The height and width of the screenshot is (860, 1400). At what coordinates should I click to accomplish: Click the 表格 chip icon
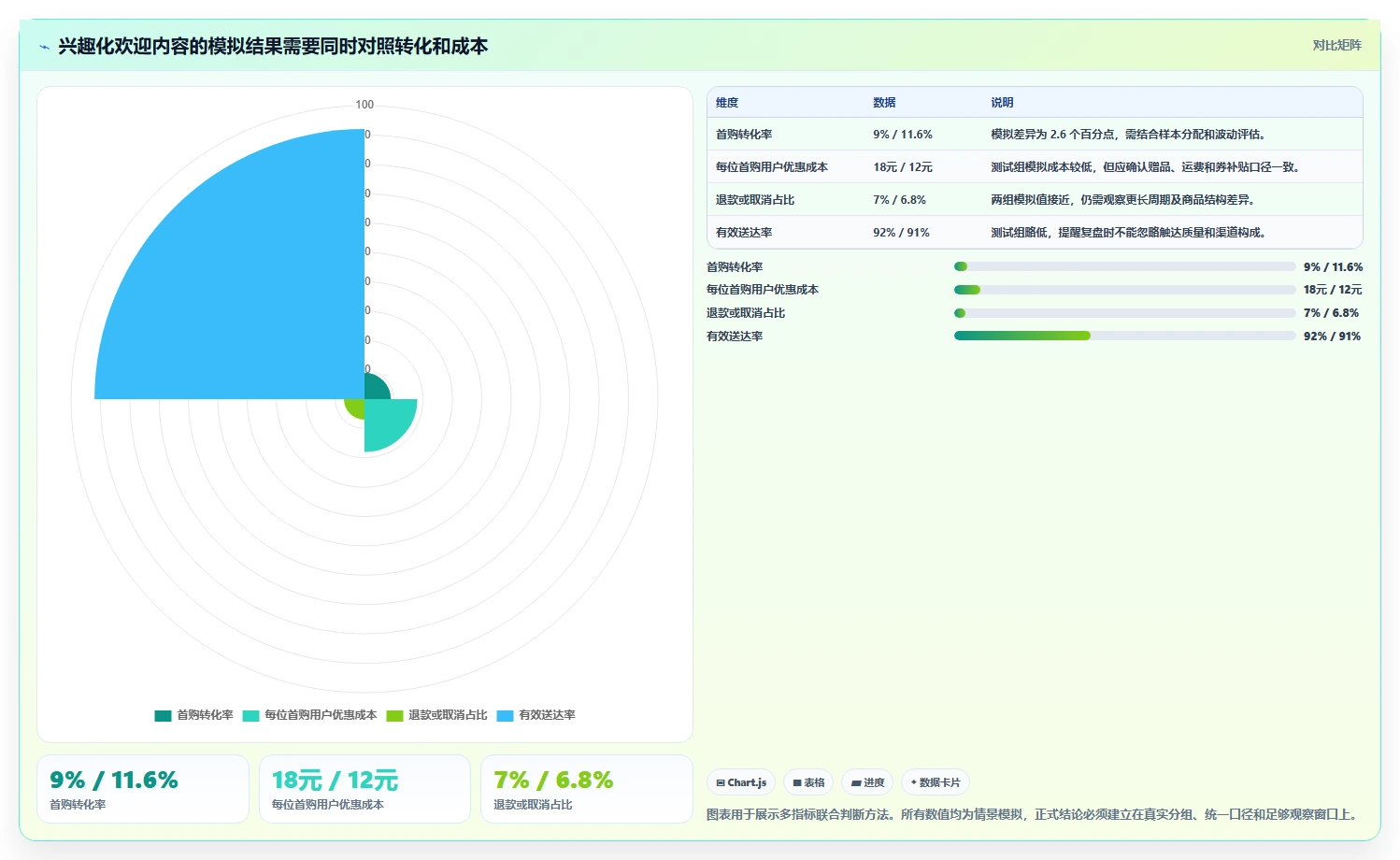point(797,783)
